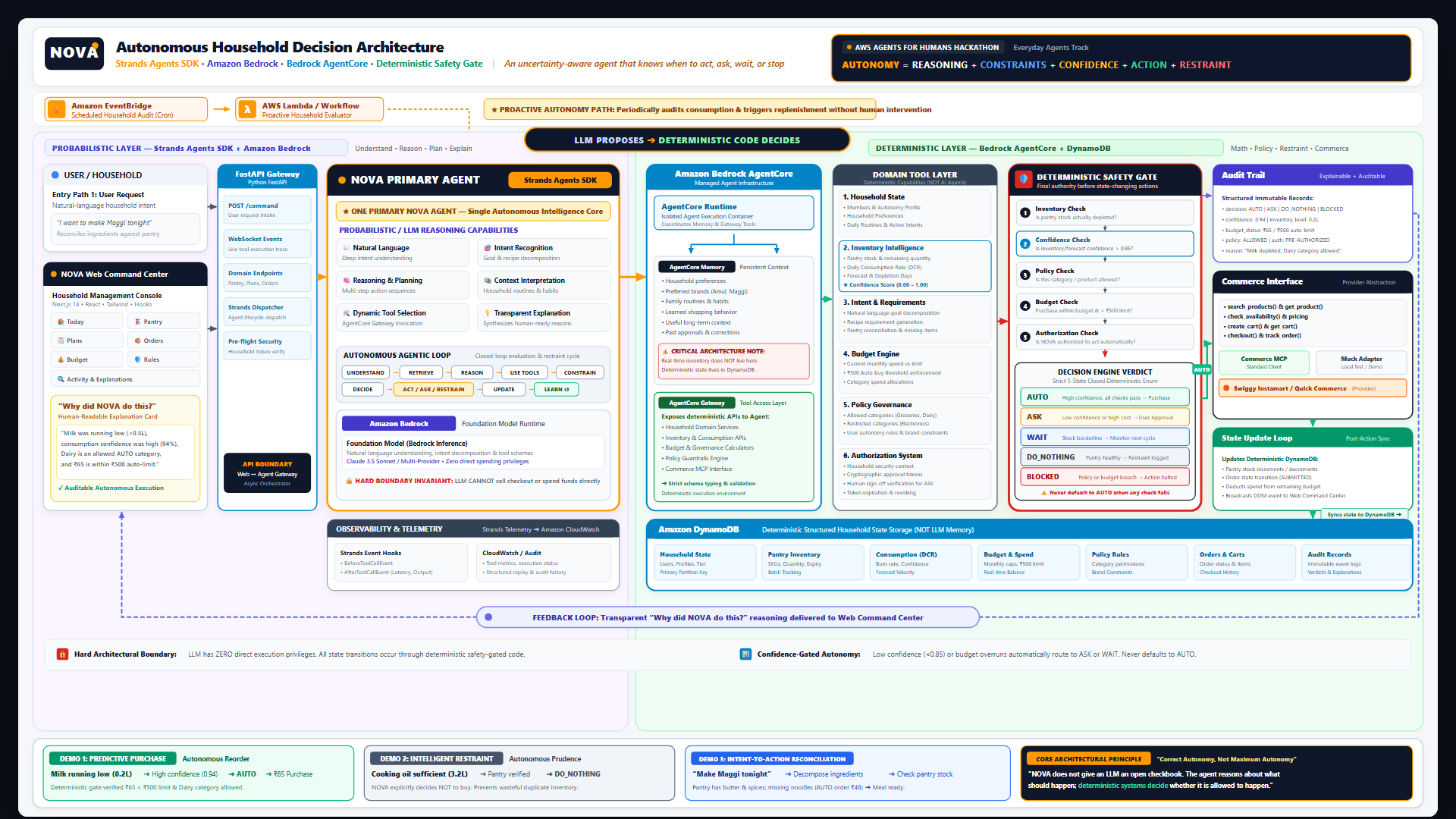Click step 1 circle for Inventory Check
This screenshot has height=819, width=1456.
point(1025,213)
